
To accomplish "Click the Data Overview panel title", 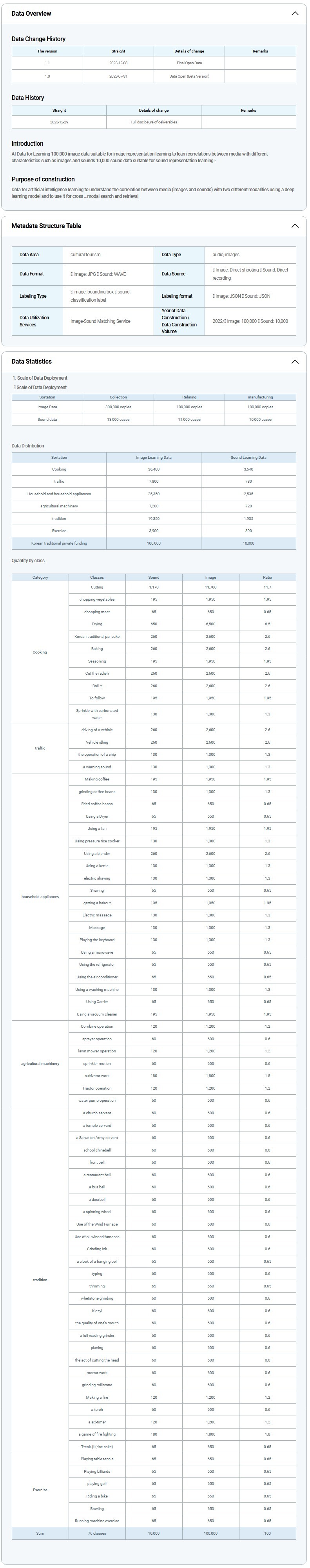I will tap(31, 13).
